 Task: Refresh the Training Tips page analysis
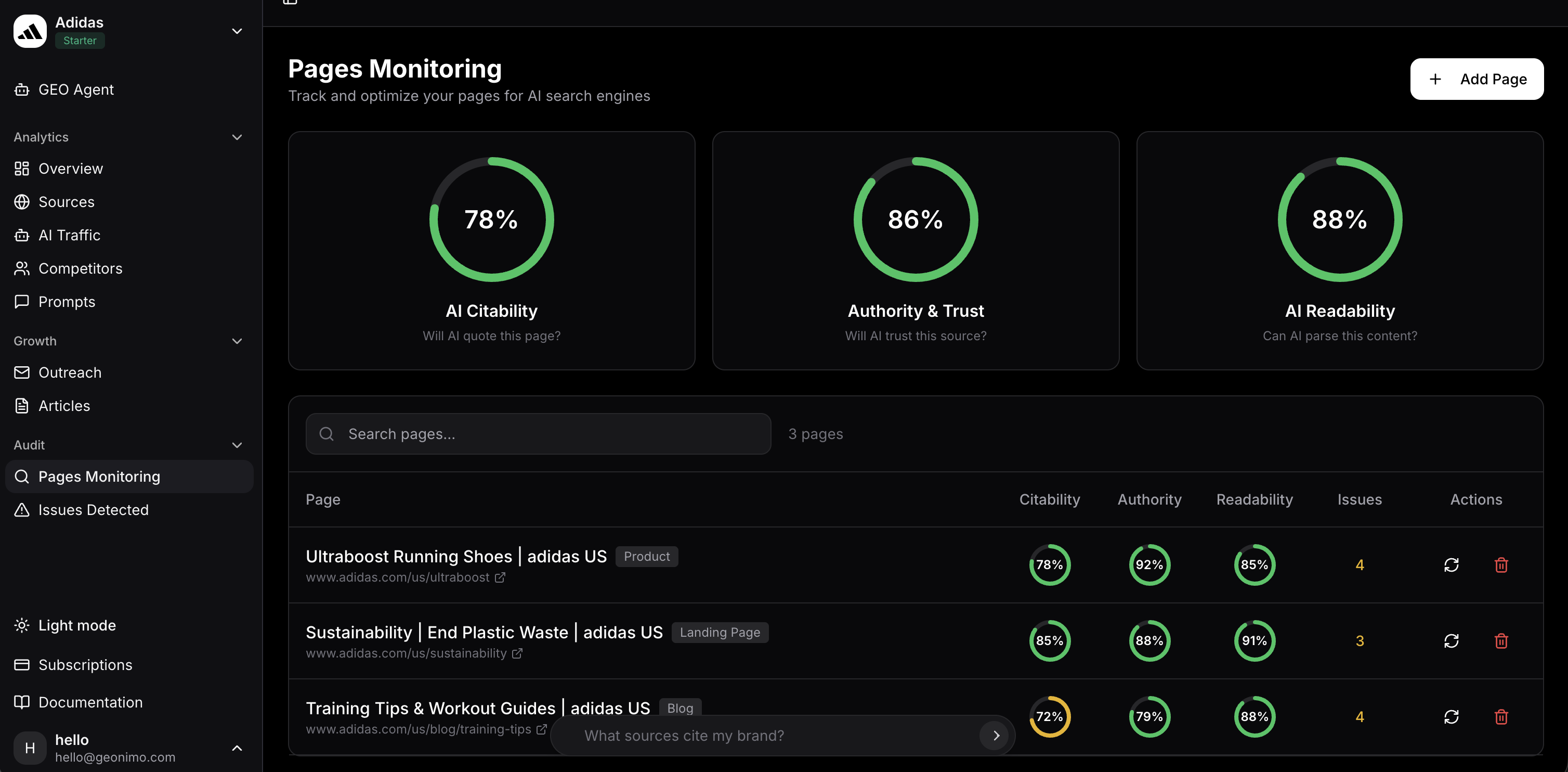(1451, 716)
